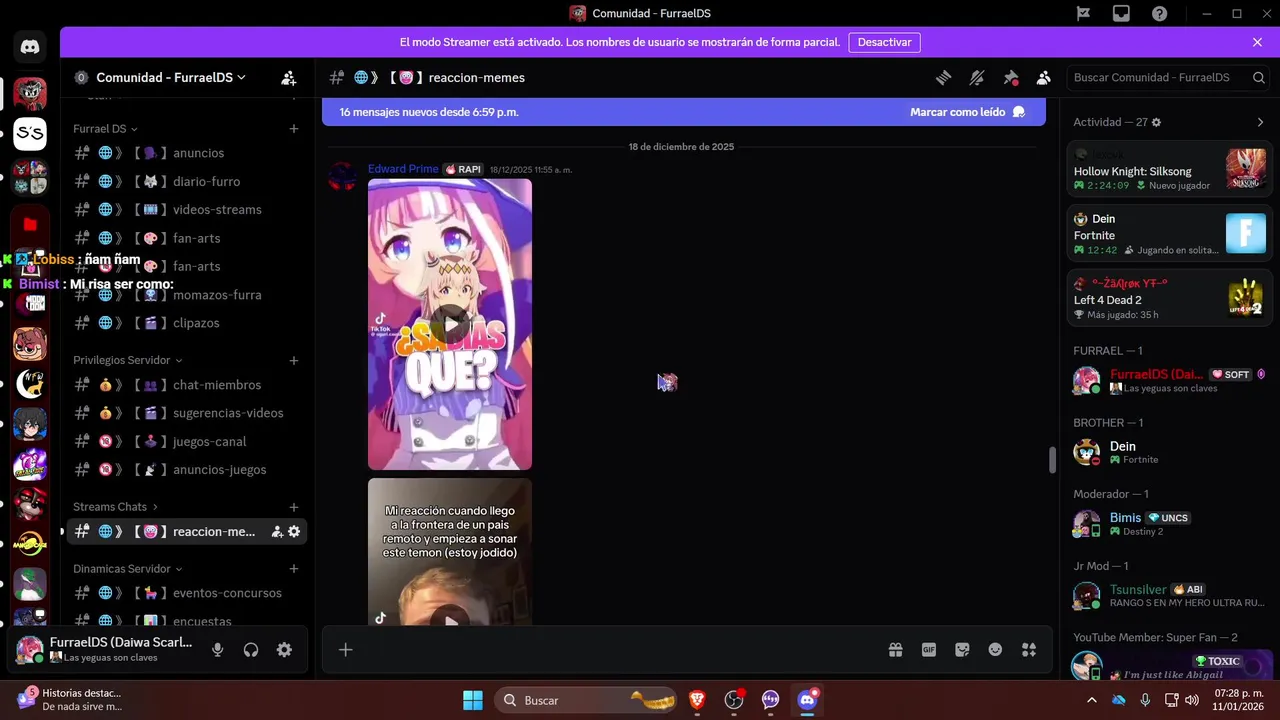Open the anuncios-juegos channel
This screenshot has height=720, width=1280.
(186, 470)
